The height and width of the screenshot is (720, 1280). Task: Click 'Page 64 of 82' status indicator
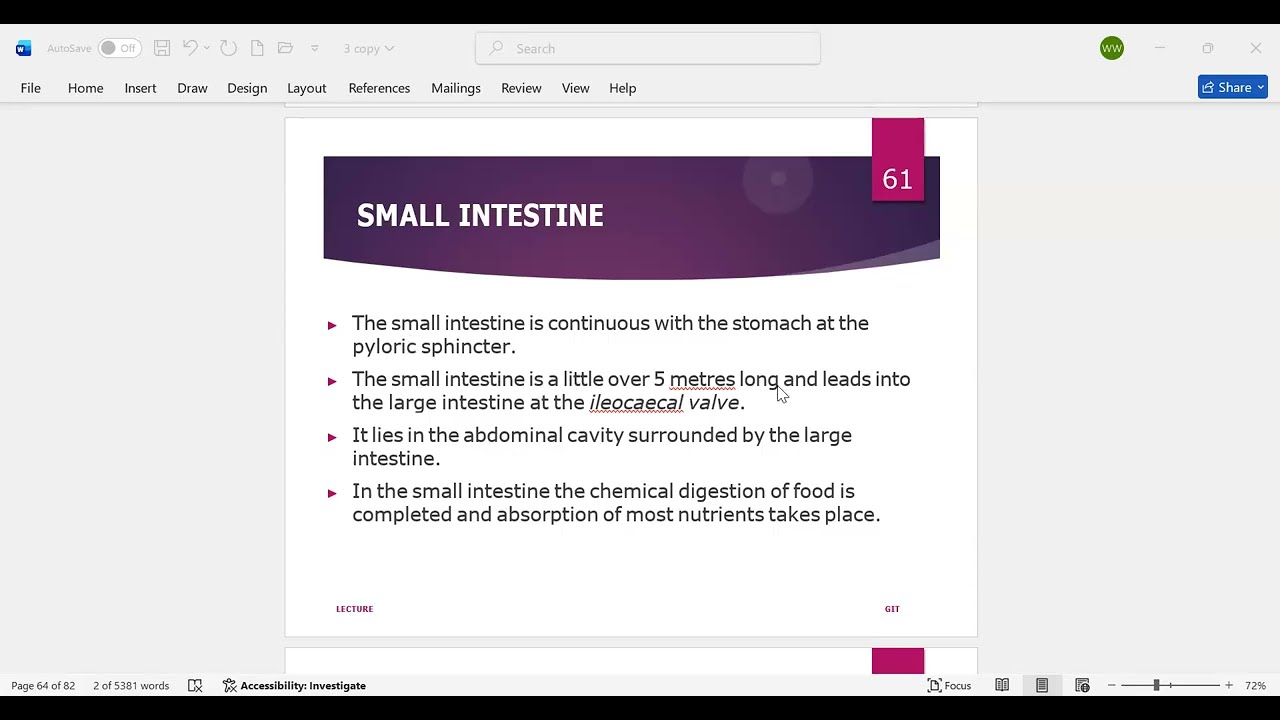[43, 686]
